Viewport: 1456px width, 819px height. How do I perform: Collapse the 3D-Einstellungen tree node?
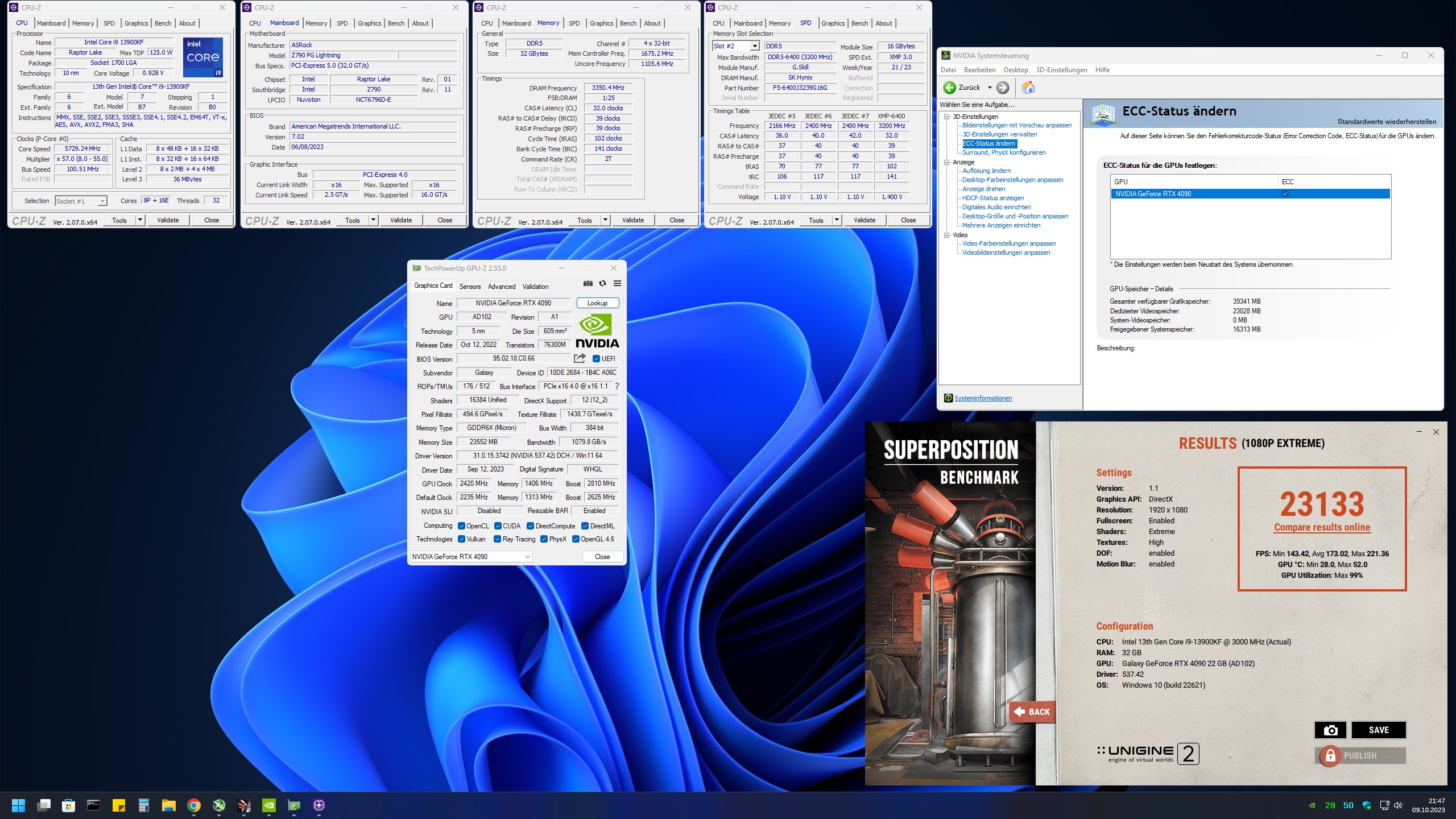[x=947, y=117]
